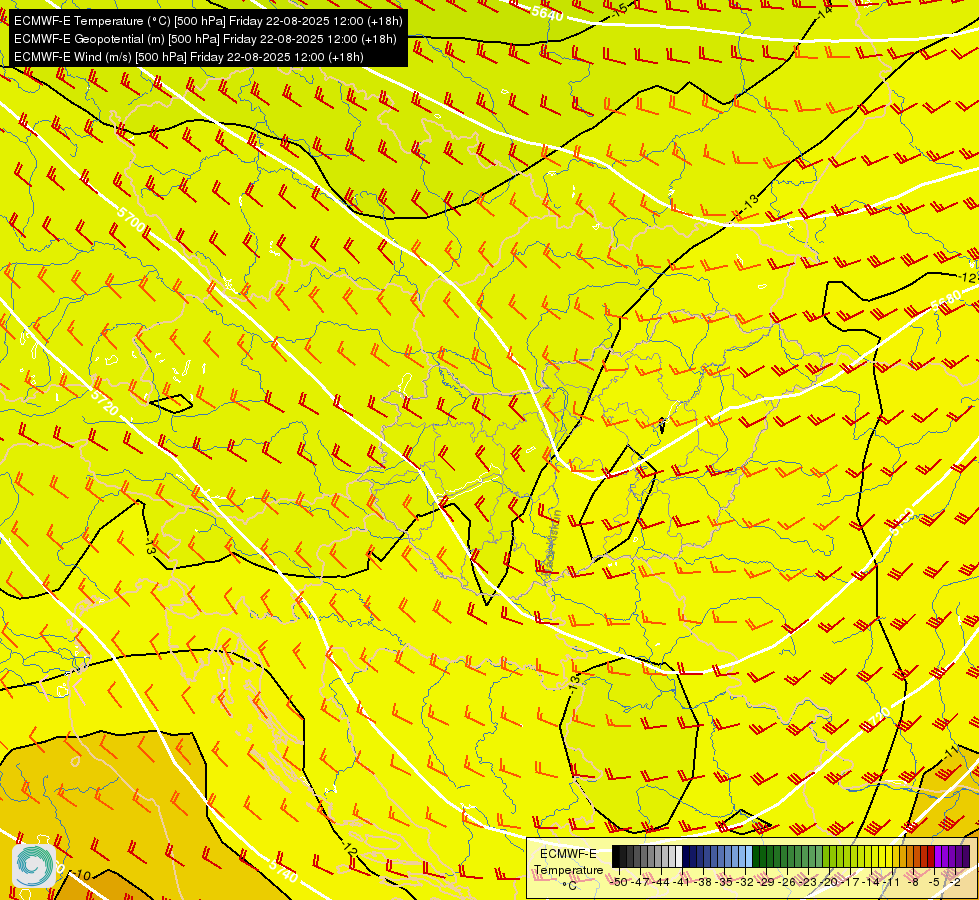Click the -41 tick label in legend
Screen dimensions: 979x900
[682, 882]
